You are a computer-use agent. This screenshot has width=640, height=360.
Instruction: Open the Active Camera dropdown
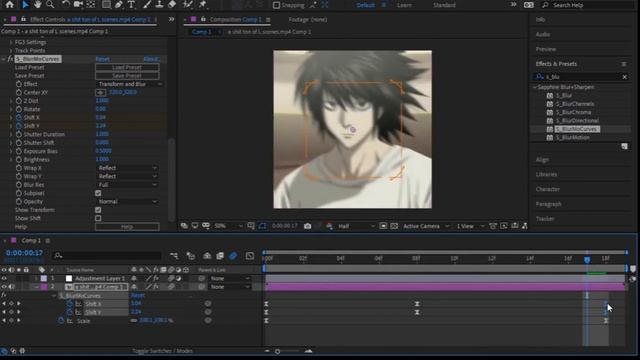[x=426, y=226]
